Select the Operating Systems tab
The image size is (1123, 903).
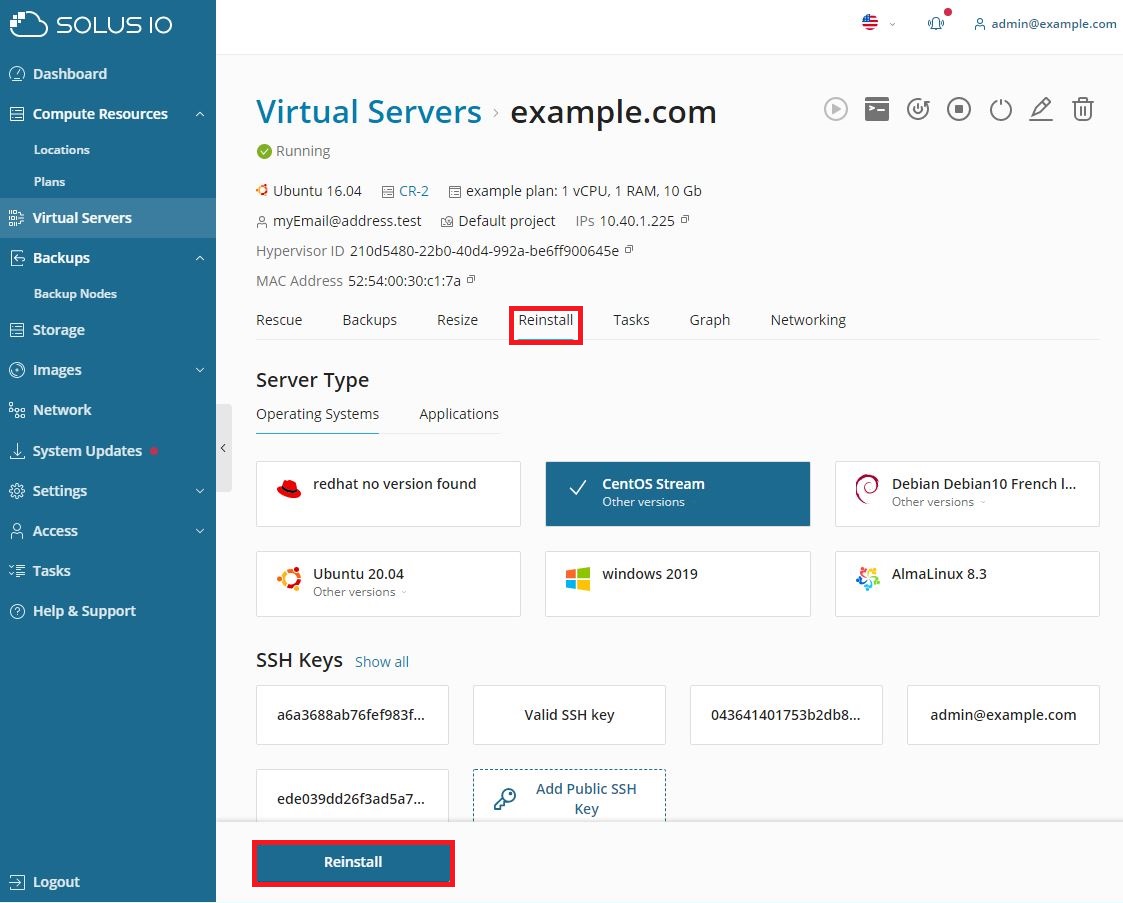[x=317, y=415]
